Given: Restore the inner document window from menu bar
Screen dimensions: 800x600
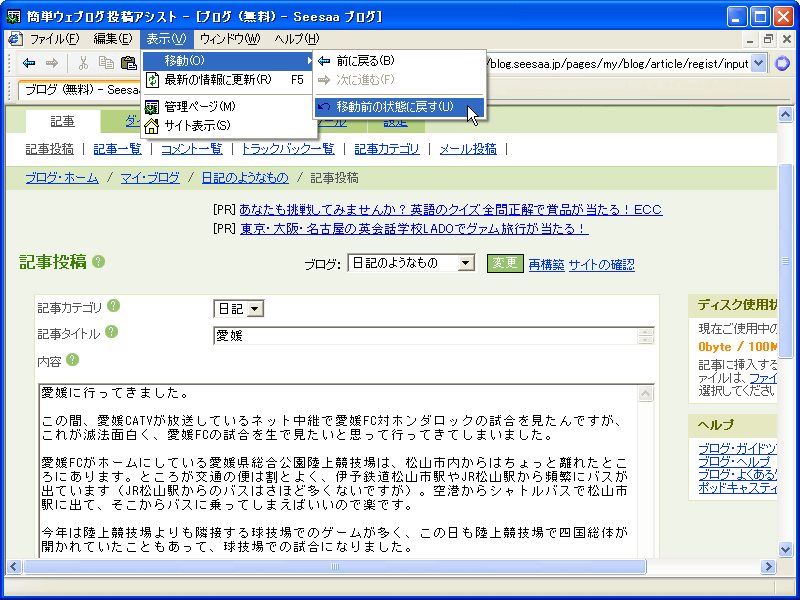Looking at the screenshot, I should click(768, 39).
